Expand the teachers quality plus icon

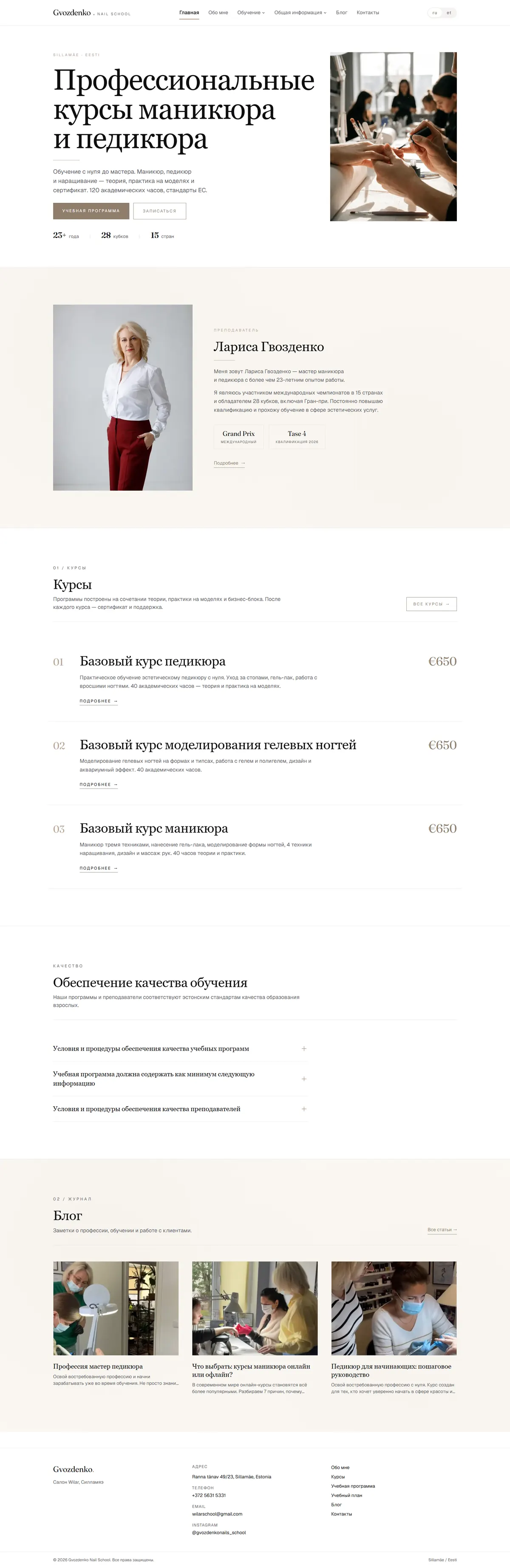coord(304,1108)
